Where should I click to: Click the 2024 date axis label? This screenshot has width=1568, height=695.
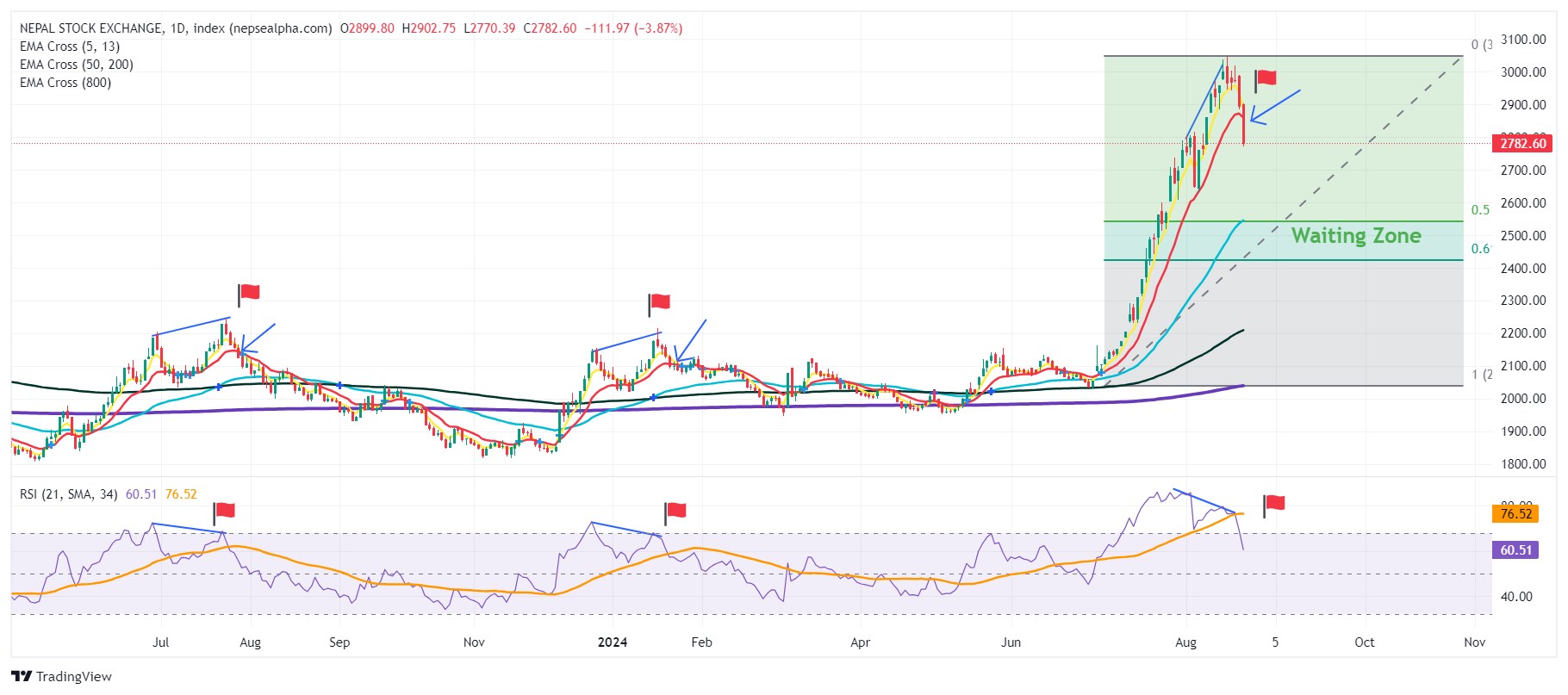point(613,642)
